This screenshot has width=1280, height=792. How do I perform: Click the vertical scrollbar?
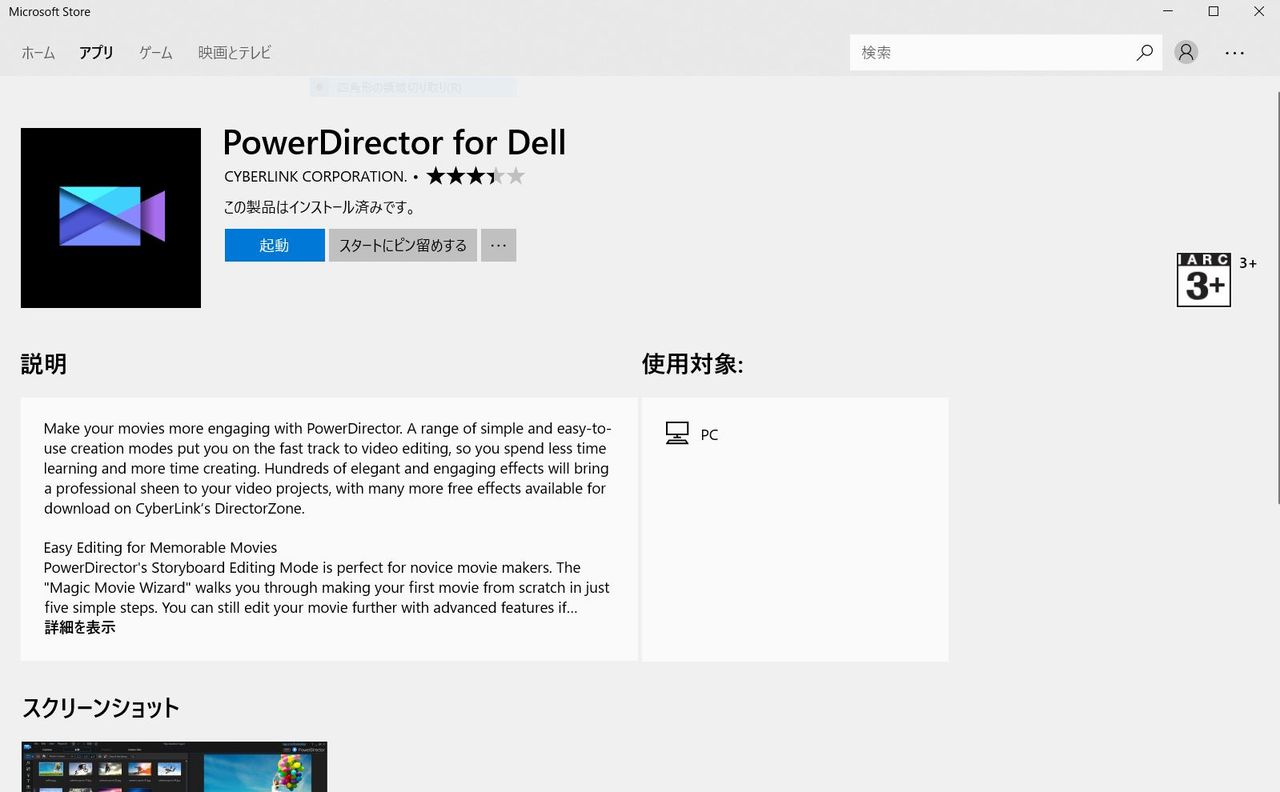tap(1277, 300)
